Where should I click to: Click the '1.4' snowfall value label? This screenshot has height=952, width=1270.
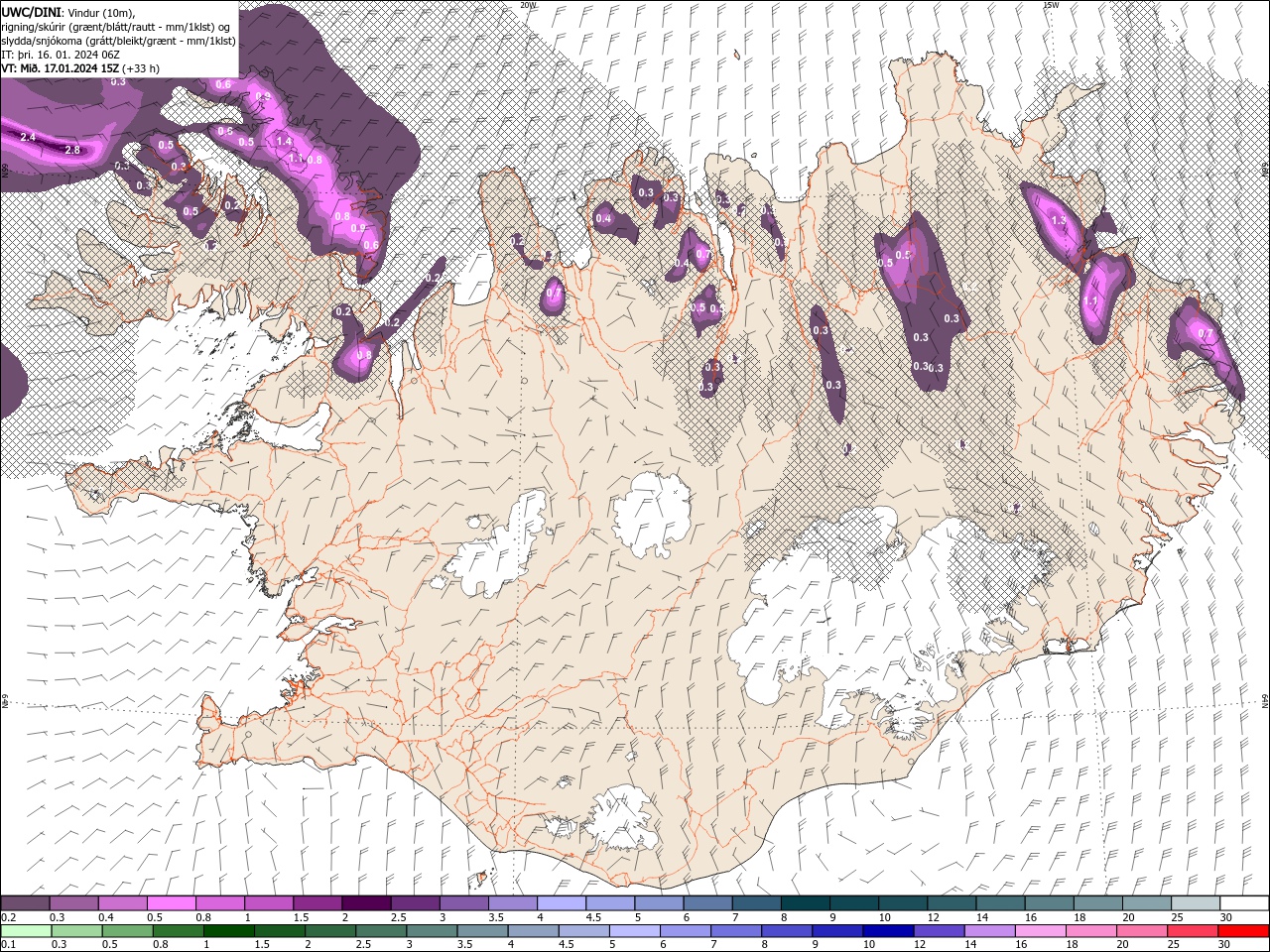[284, 141]
